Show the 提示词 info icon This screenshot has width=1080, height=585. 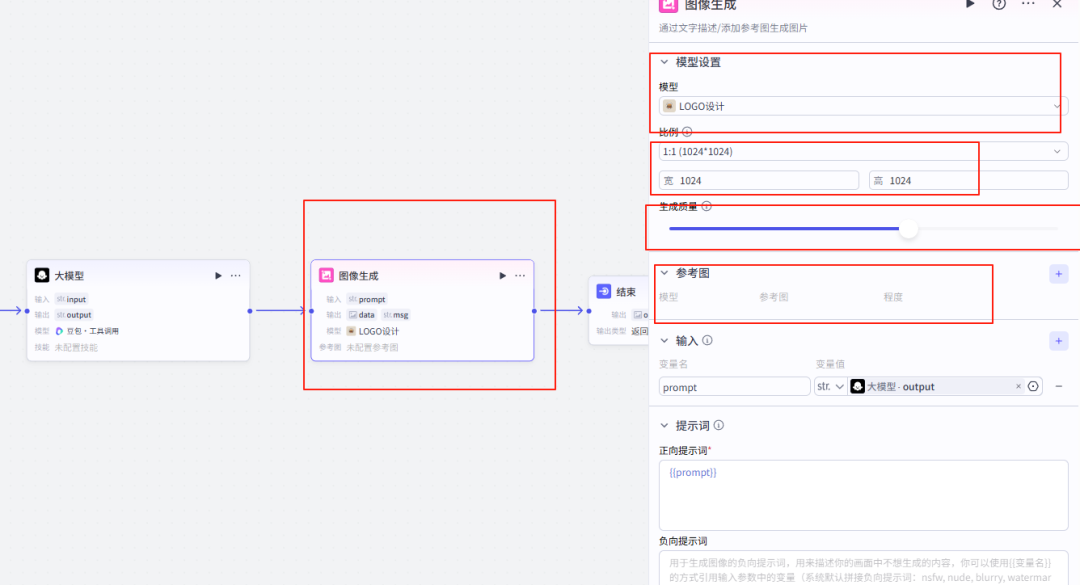point(719,425)
